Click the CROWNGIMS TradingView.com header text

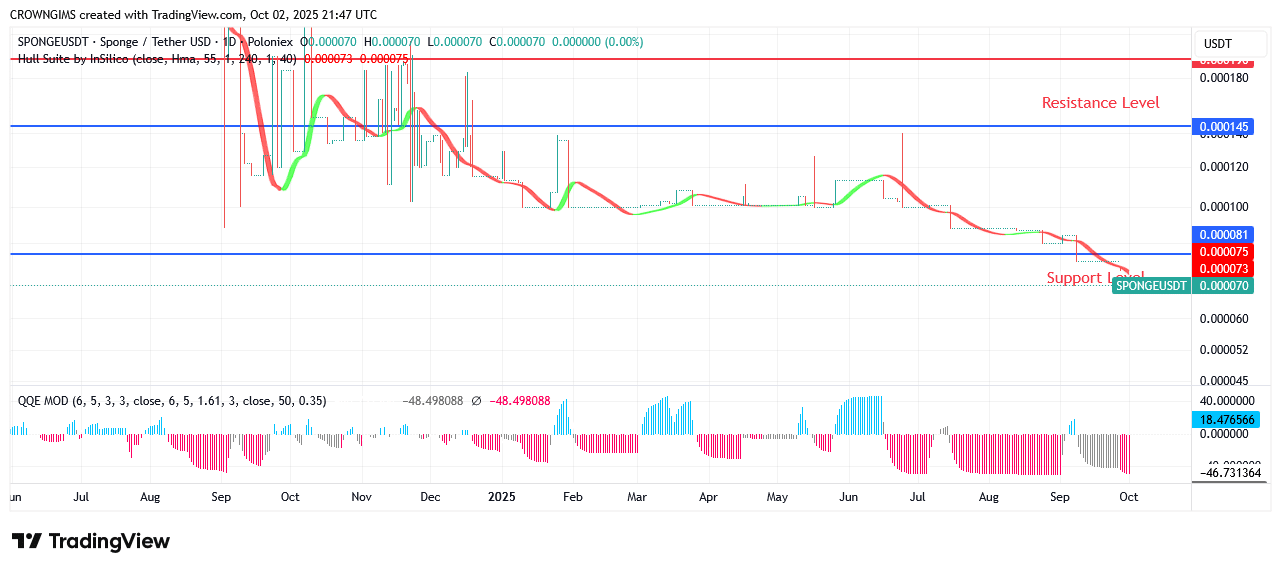[193, 15]
